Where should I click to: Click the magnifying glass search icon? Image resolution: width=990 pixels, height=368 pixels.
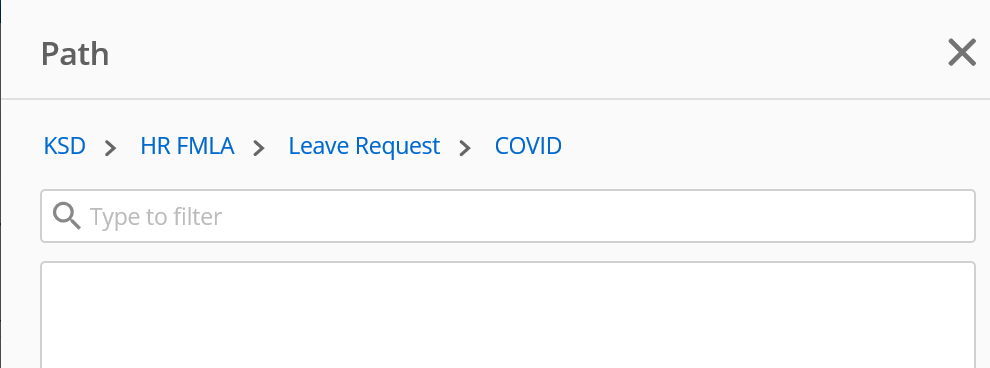[x=66, y=216]
